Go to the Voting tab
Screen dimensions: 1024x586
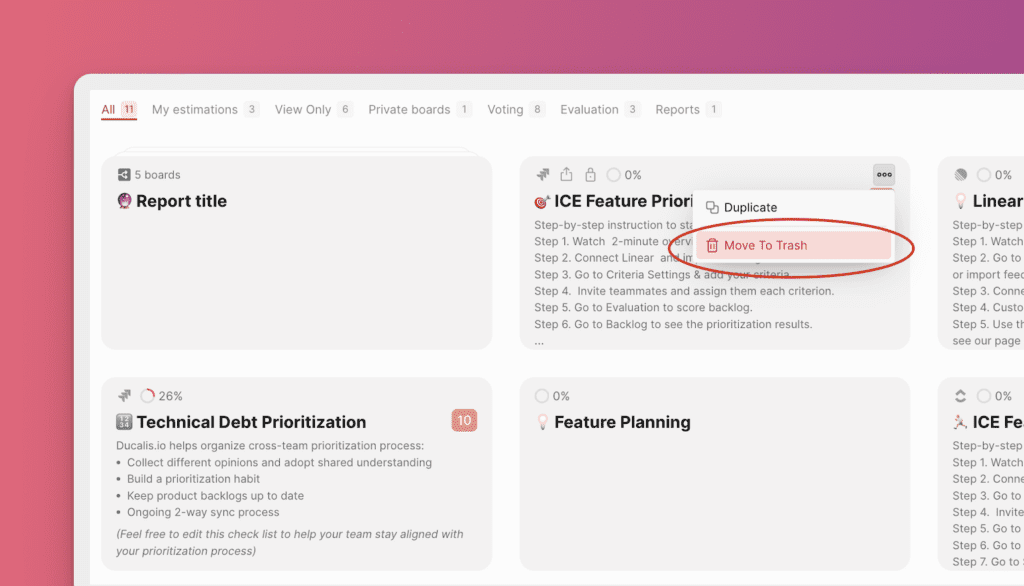(x=505, y=110)
